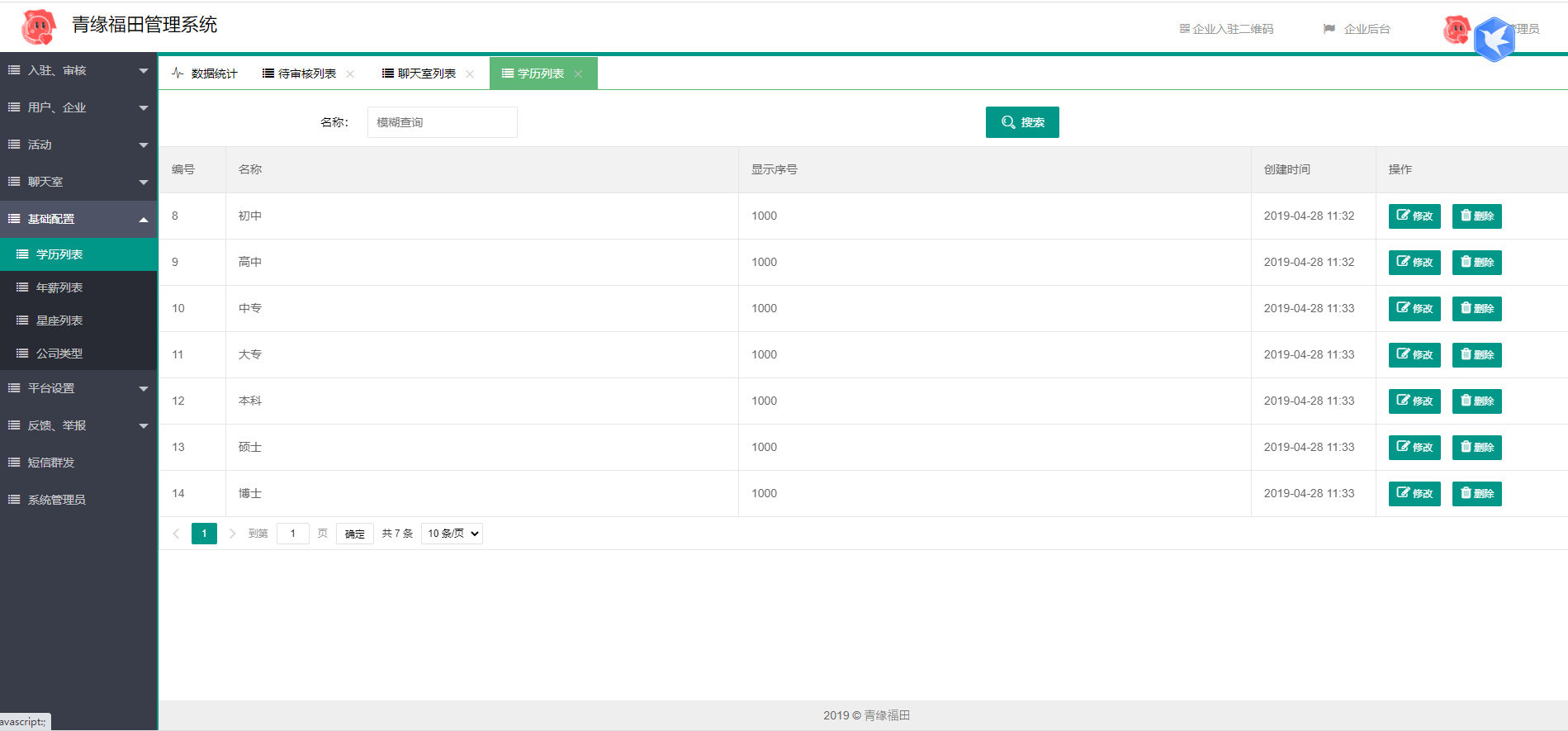Expand the 入驻、审核 menu
Screen dimensions: 1568x731
[78, 70]
